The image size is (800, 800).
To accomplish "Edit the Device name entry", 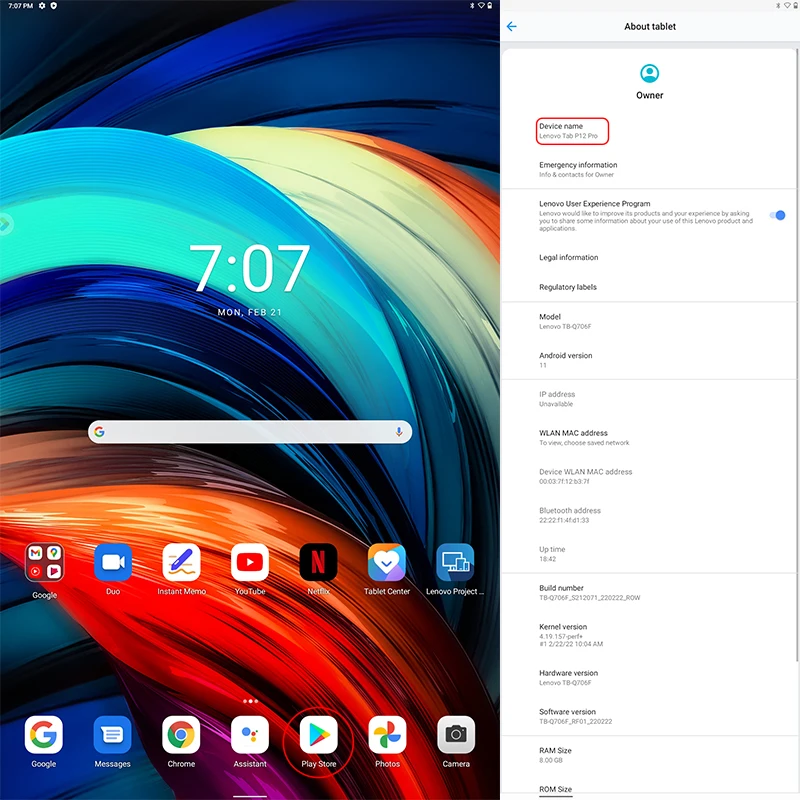I will [x=572, y=131].
